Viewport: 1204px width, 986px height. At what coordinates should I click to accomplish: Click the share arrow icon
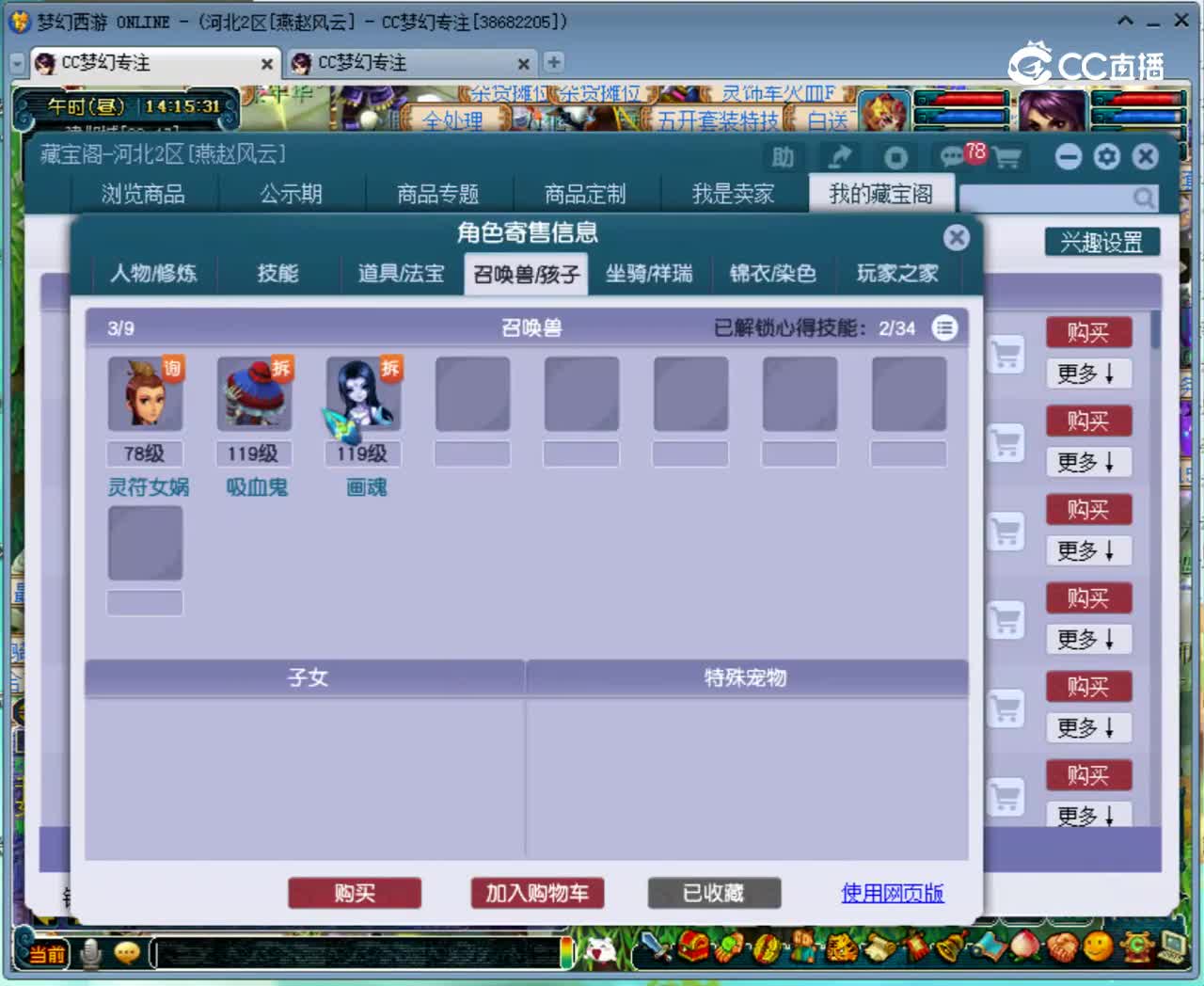(839, 157)
